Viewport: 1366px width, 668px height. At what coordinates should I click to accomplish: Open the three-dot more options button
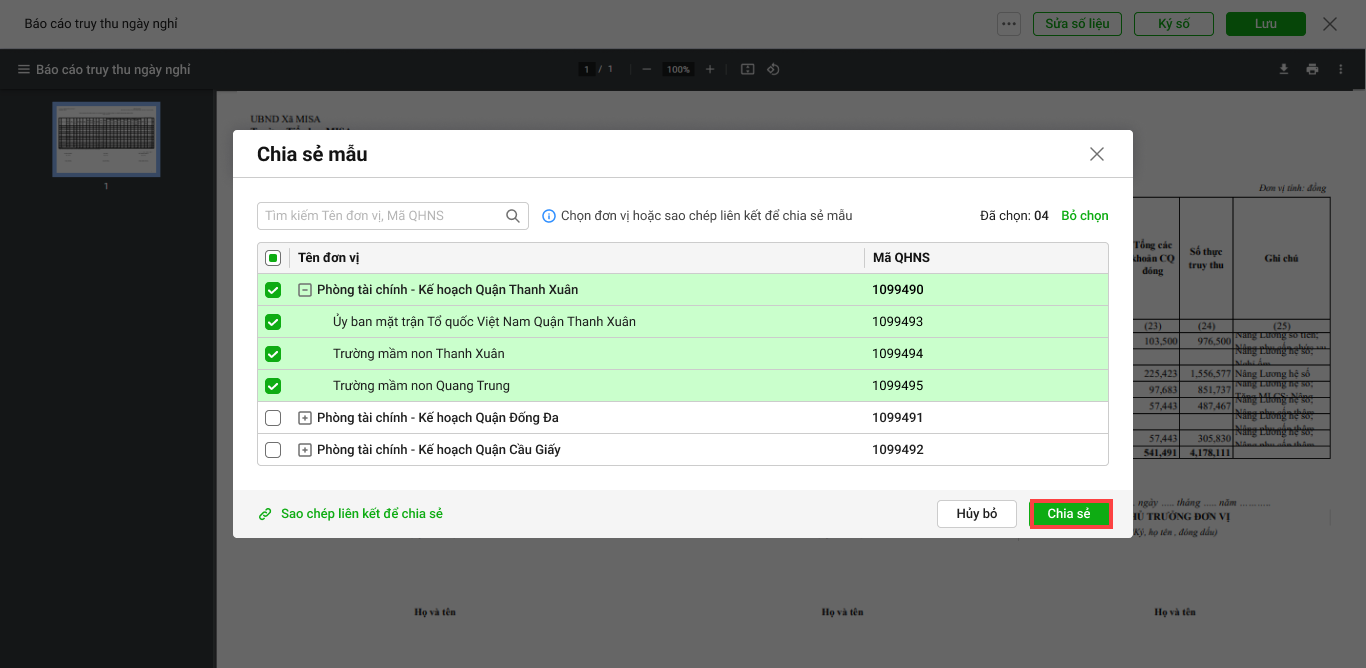(x=1008, y=24)
